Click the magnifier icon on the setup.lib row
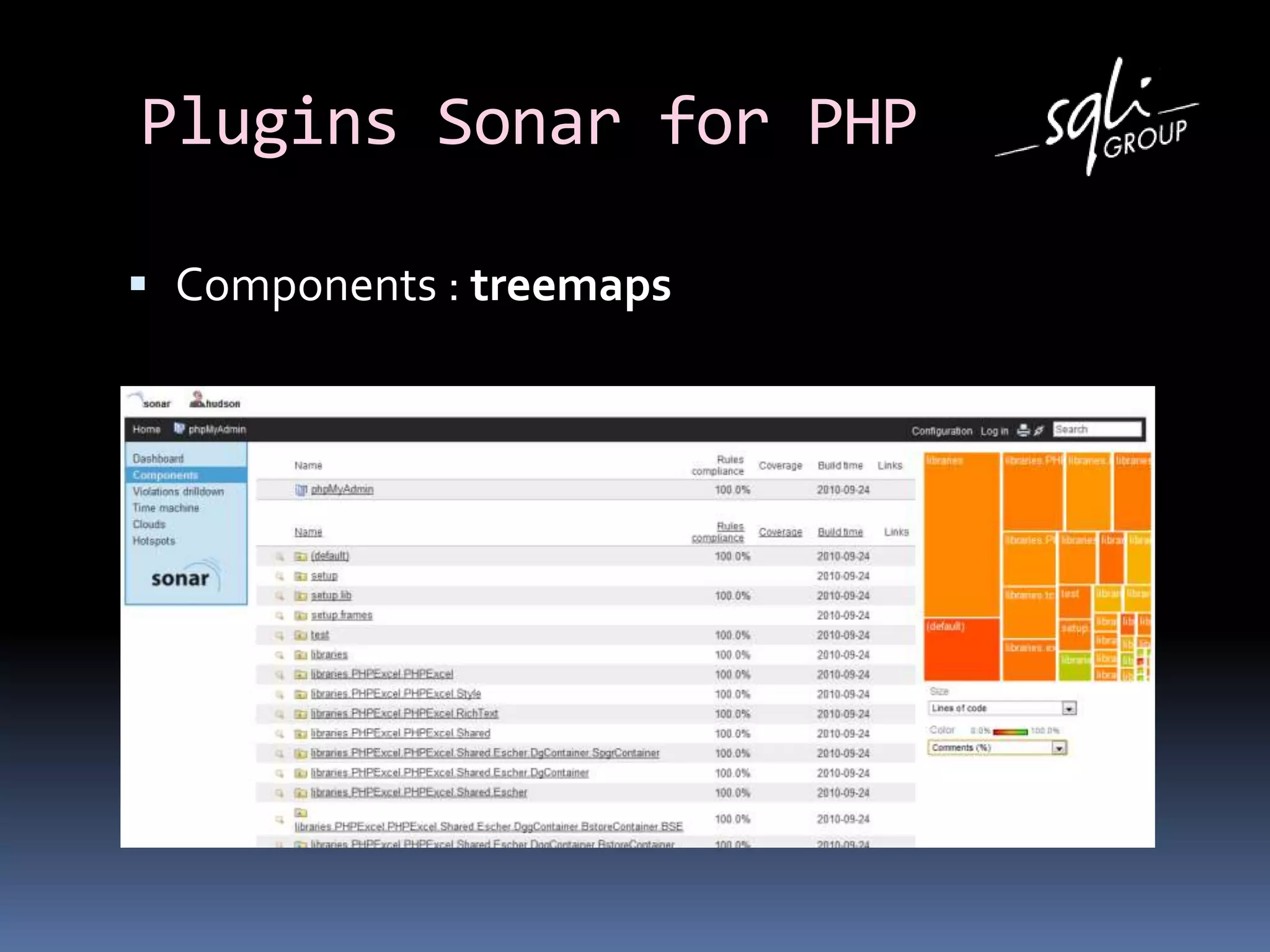1270x952 pixels. click(x=280, y=596)
